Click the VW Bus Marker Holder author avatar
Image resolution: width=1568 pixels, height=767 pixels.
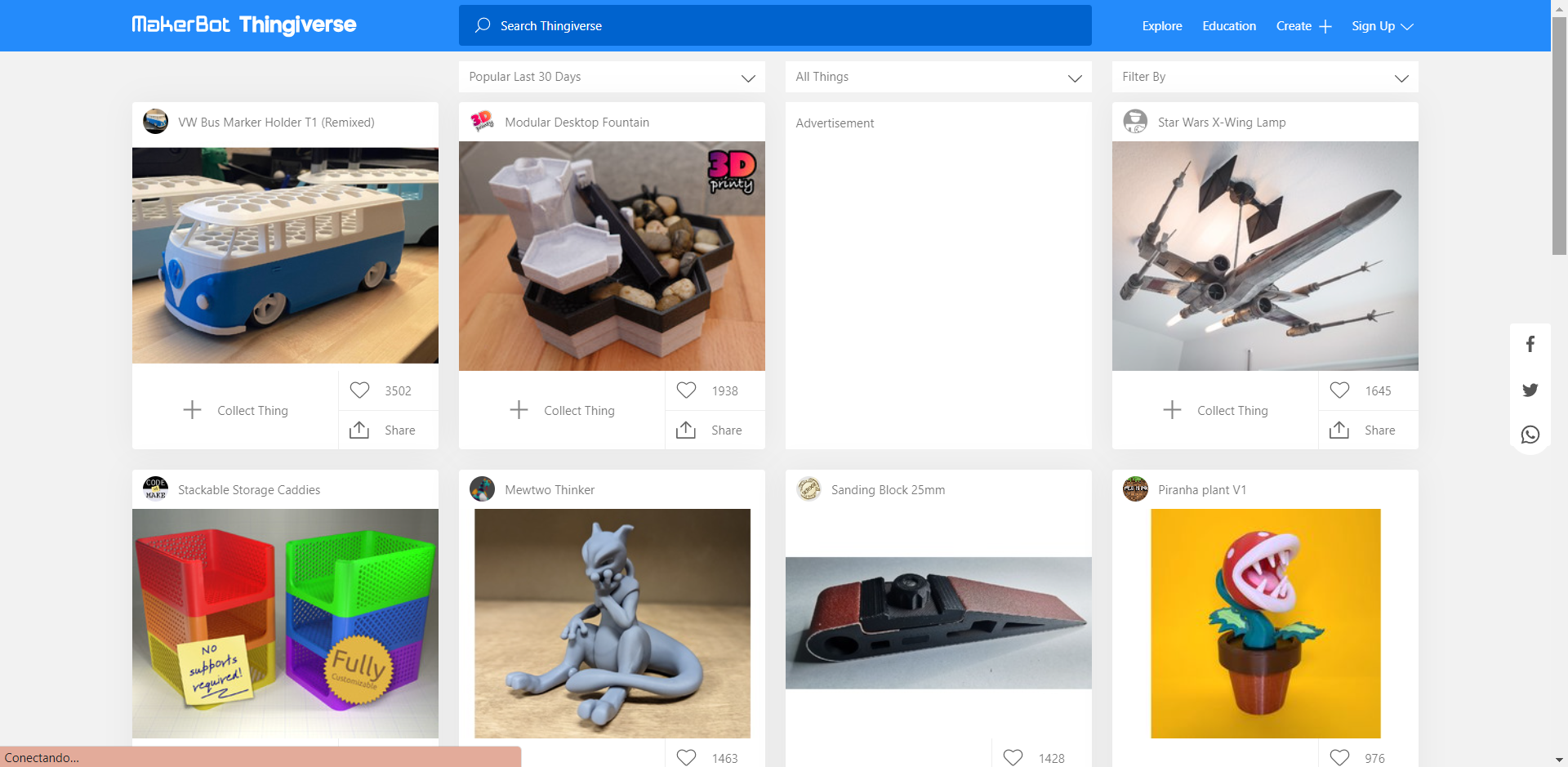155,122
